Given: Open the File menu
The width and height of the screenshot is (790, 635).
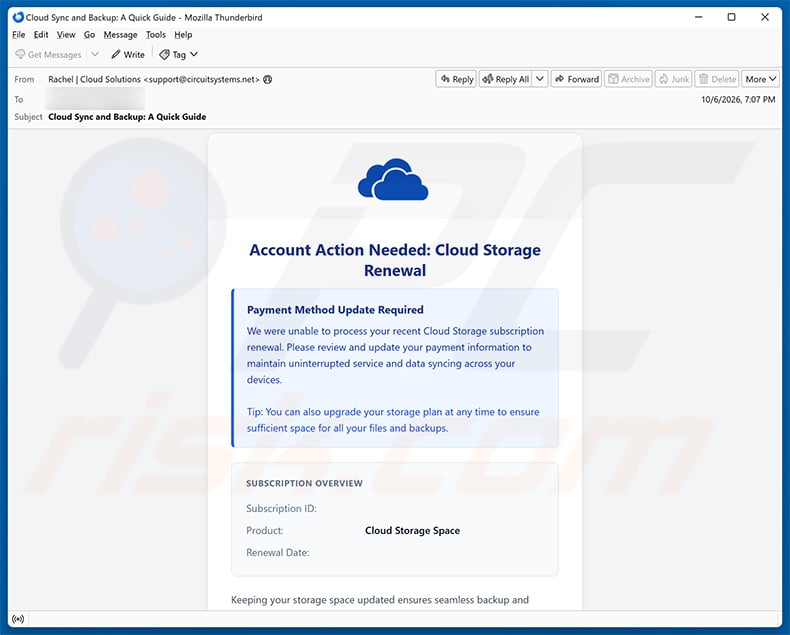Looking at the screenshot, I should coord(19,35).
